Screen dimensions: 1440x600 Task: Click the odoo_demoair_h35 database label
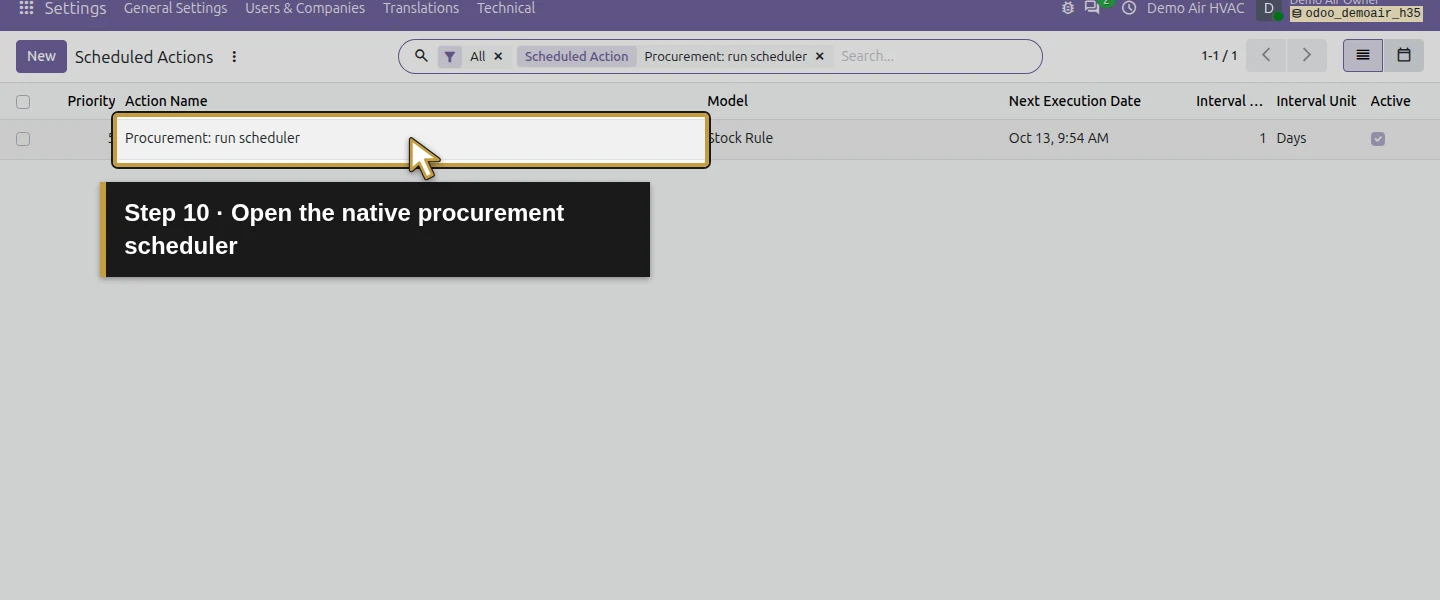1355,14
